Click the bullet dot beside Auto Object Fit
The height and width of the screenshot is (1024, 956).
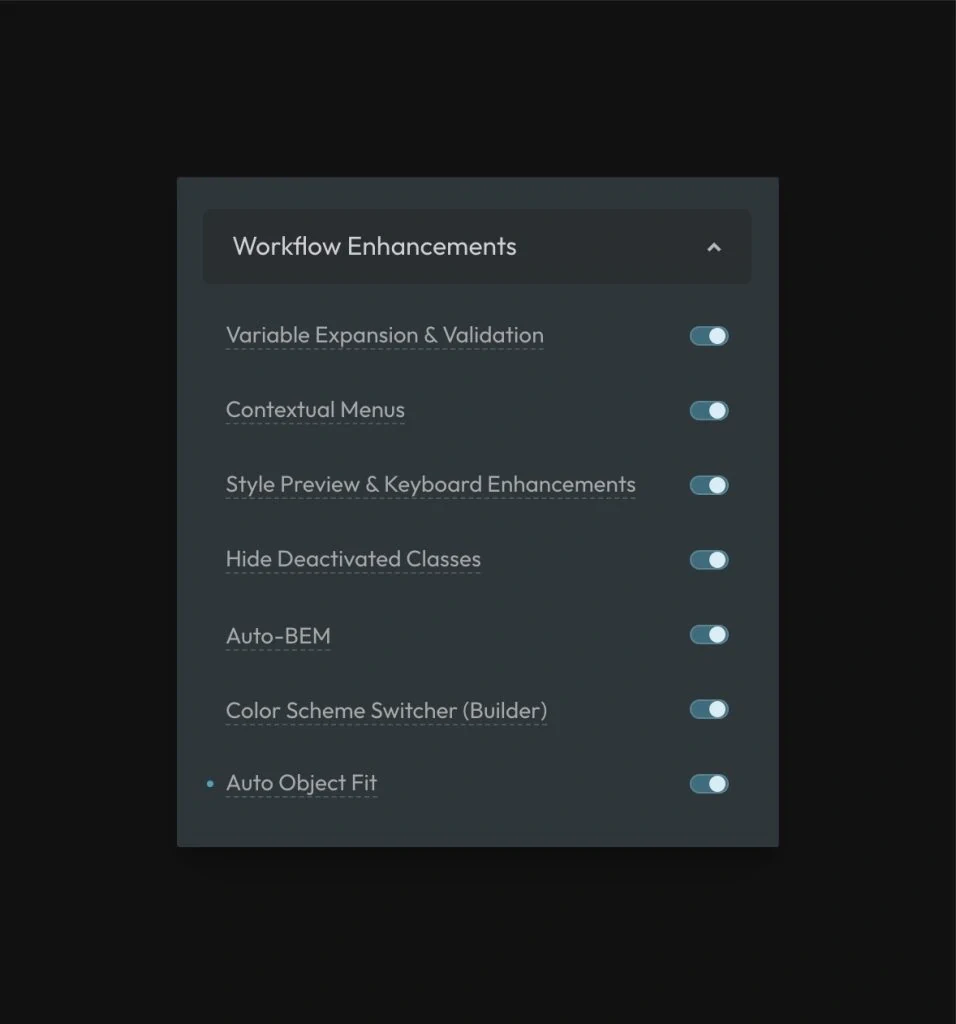click(x=209, y=784)
